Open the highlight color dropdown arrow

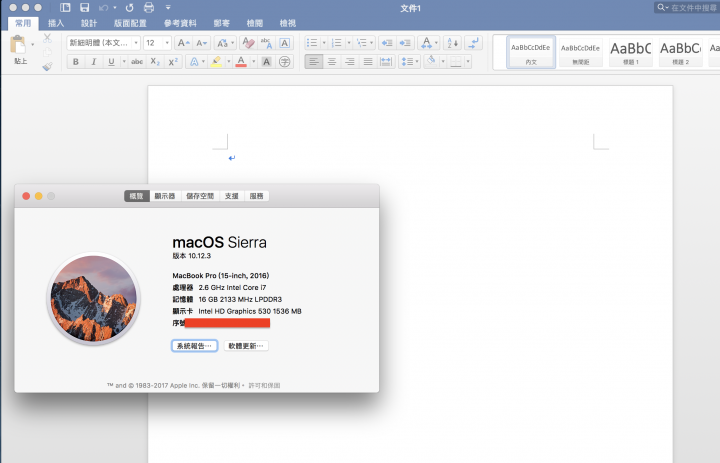(x=229, y=62)
